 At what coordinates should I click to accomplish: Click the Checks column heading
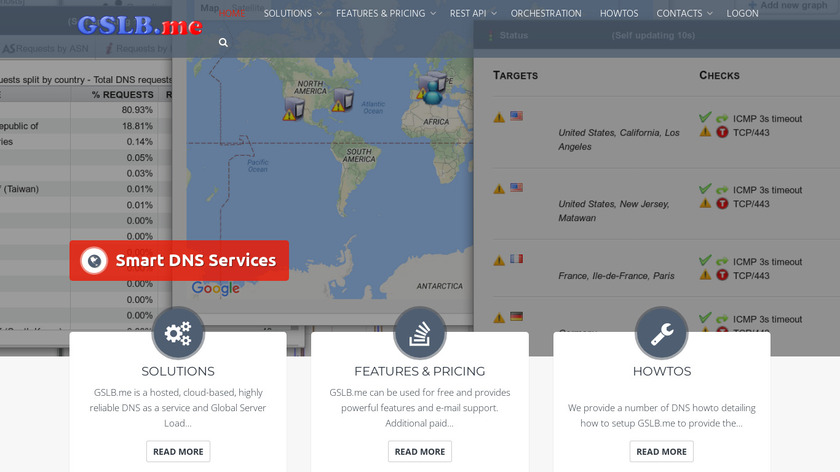[x=719, y=76]
